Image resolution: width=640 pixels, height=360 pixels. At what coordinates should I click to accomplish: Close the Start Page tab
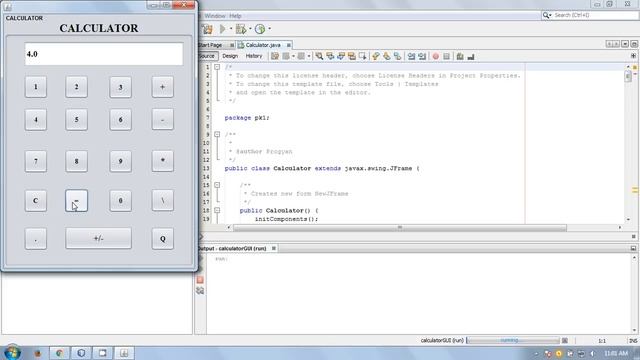tap(232, 45)
